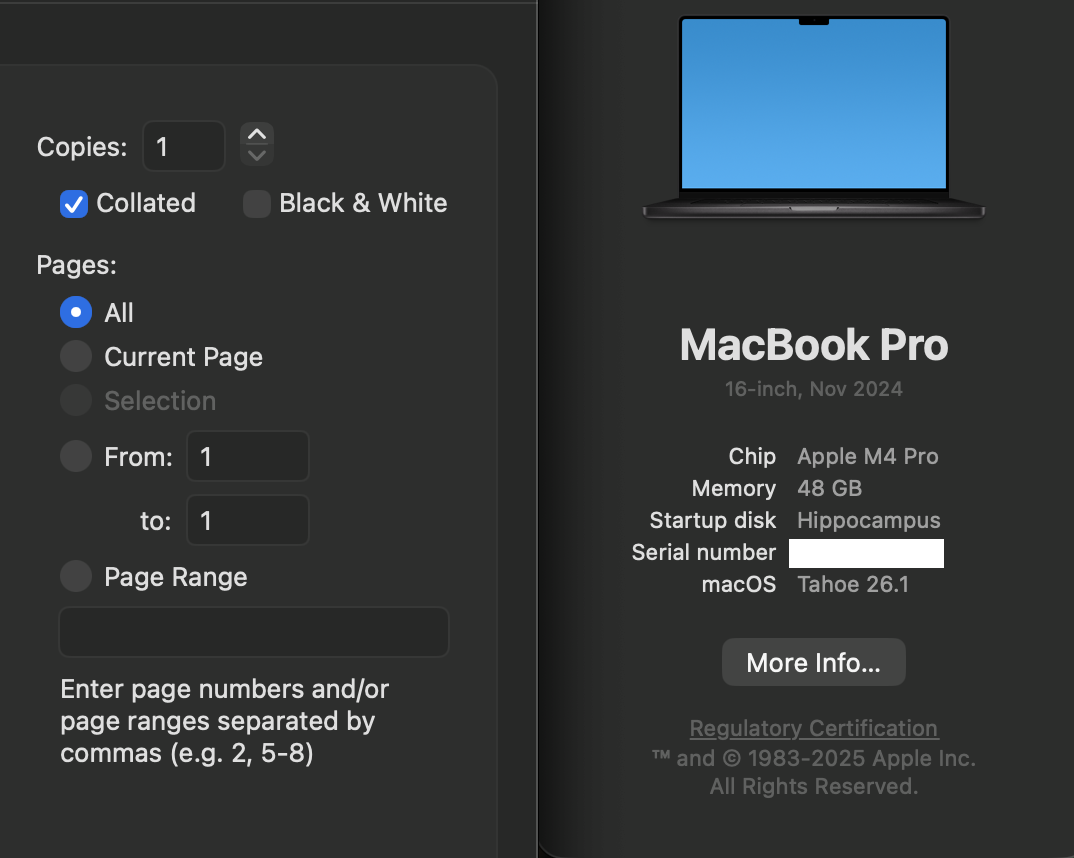Image resolution: width=1074 pixels, height=858 pixels.
Task: Click the 'Black & White' label text
Action: [363, 203]
